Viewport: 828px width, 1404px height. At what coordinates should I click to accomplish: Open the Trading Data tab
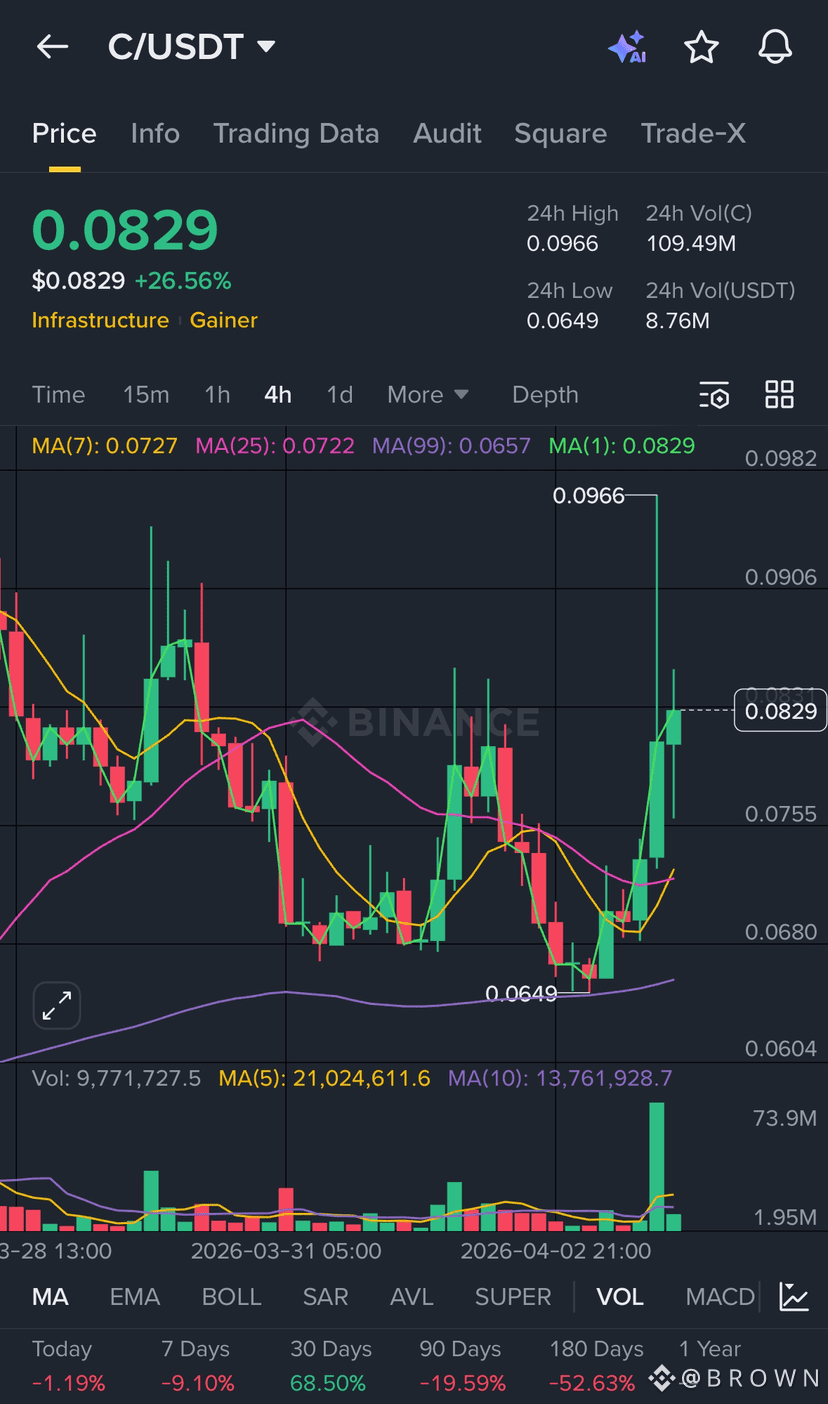(296, 134)
